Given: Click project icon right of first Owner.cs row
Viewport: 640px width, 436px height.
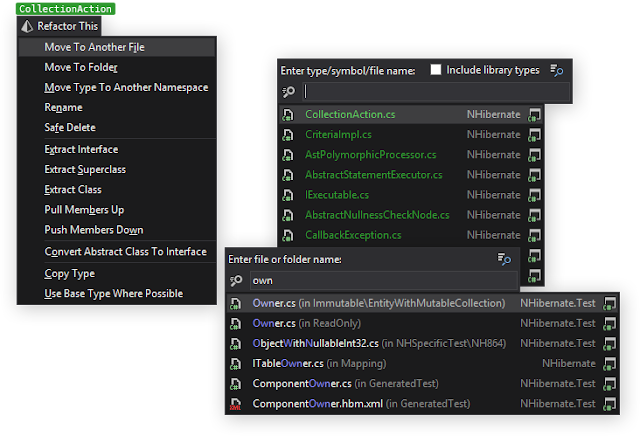Looking at the screenshot, I should coord(609,303).
